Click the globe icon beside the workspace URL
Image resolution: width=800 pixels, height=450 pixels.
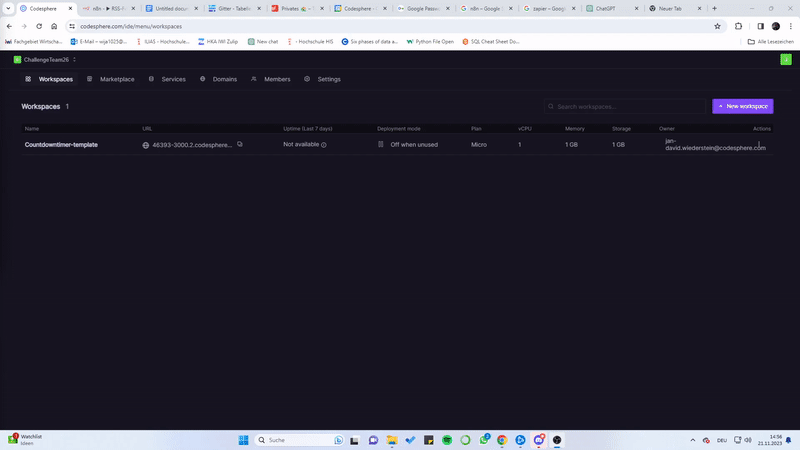click(146, 145)
